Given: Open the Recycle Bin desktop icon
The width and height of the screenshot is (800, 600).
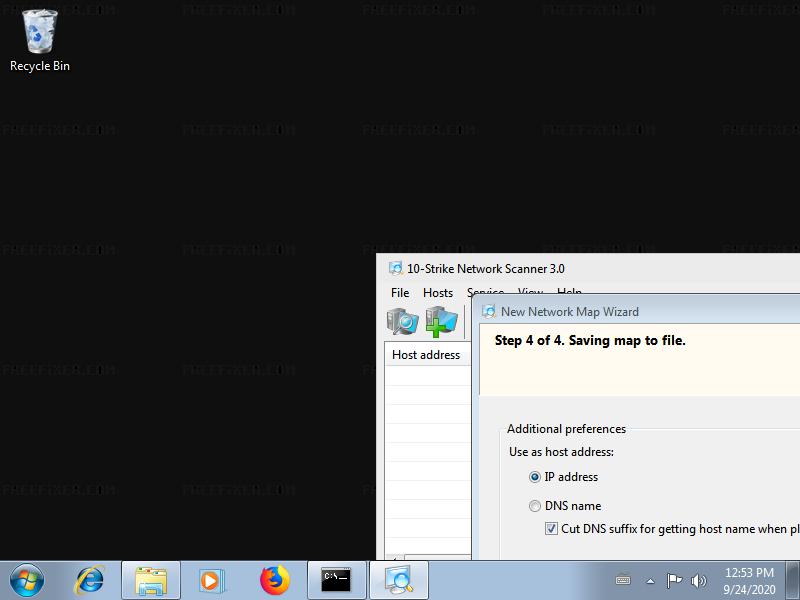Looking at the screenshot, I should [40, 40].
